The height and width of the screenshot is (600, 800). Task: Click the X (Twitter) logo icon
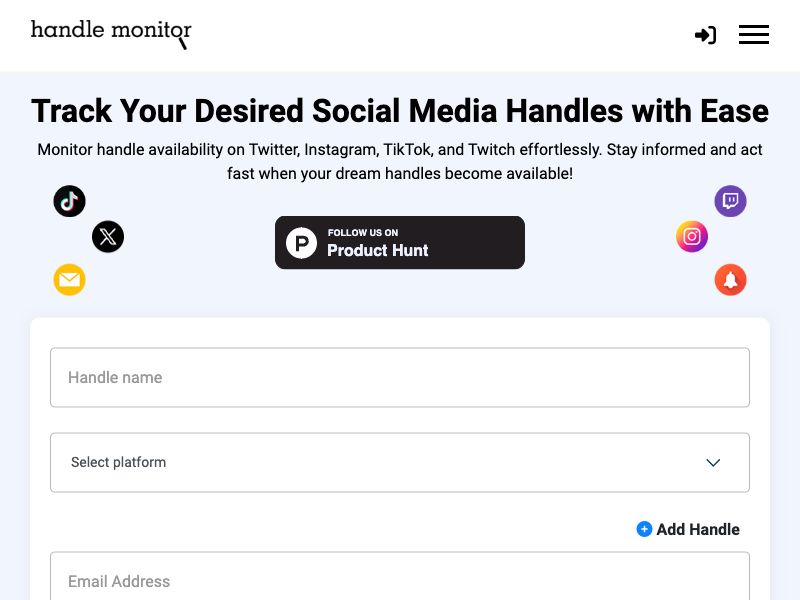(x=108, y=237)
